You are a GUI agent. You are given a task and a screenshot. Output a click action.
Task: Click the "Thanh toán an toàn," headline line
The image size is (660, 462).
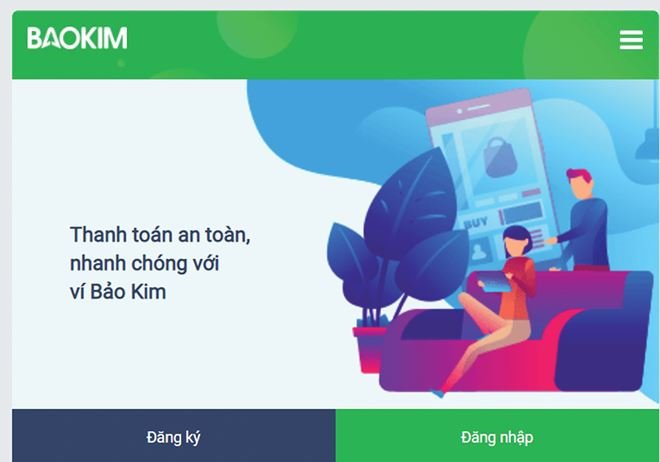160,235
